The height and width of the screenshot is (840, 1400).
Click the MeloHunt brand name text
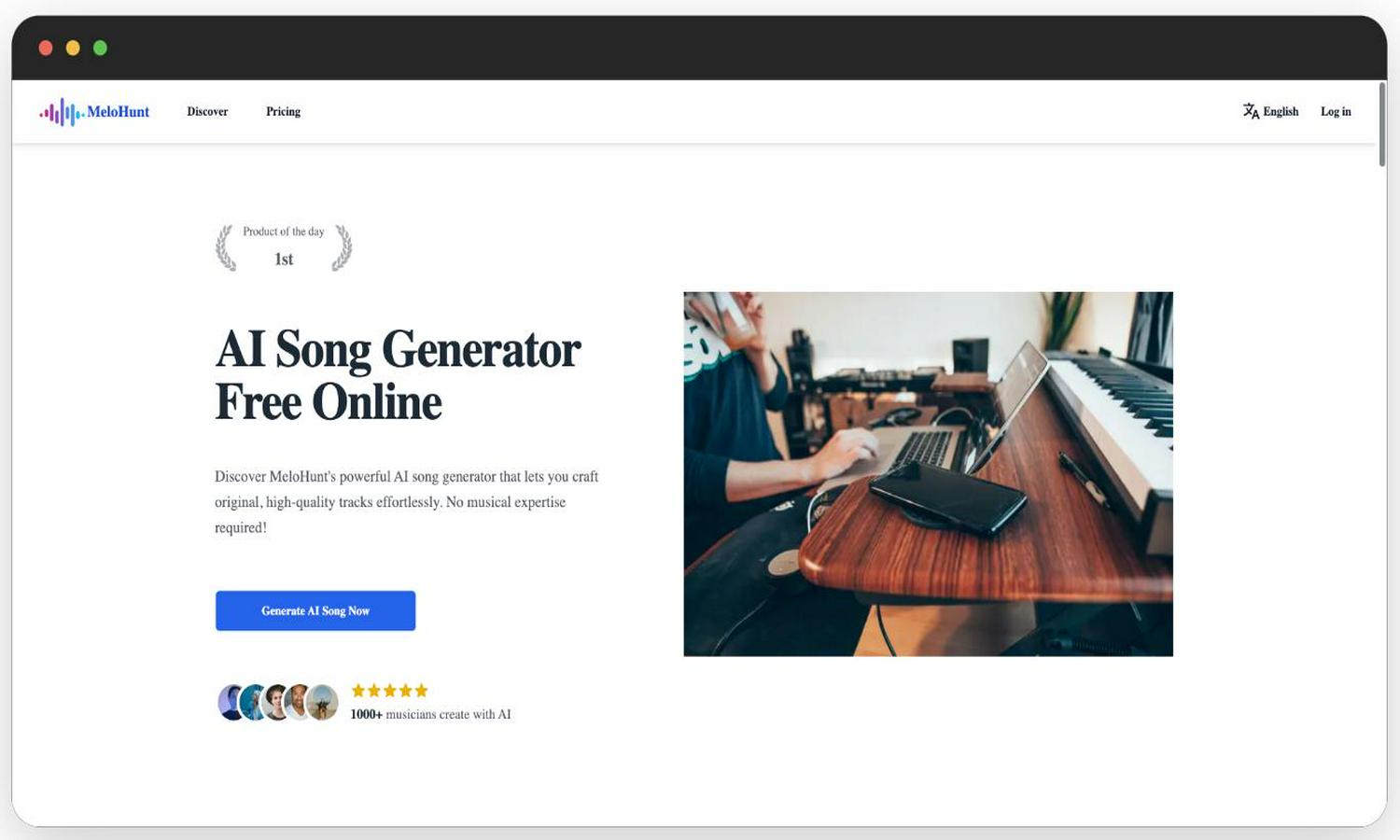(x=119, y=112)
